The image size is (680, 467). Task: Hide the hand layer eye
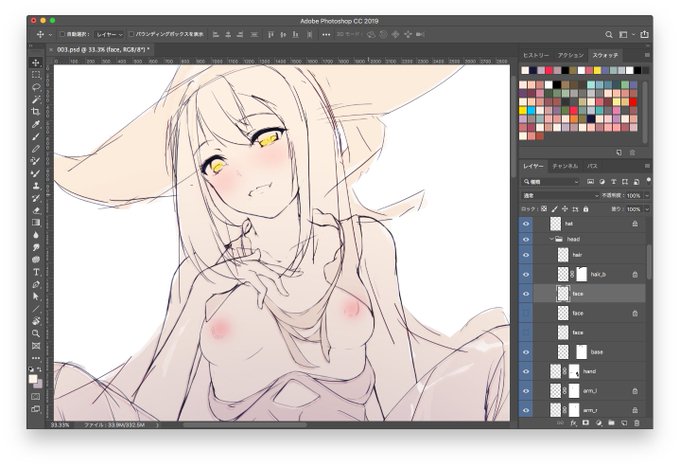[526, 372]
